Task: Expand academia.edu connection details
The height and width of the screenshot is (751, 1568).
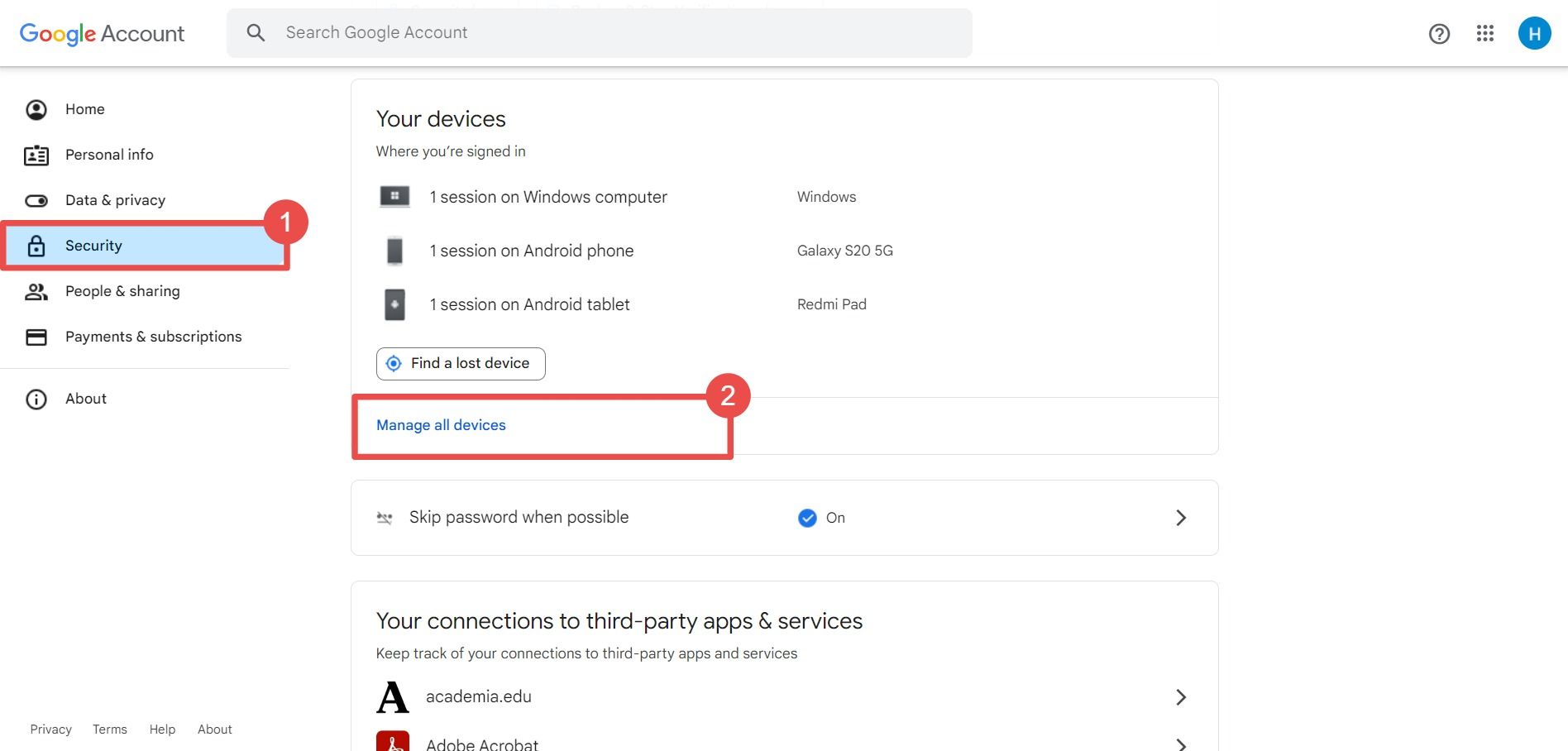Action: point(1180,697)
